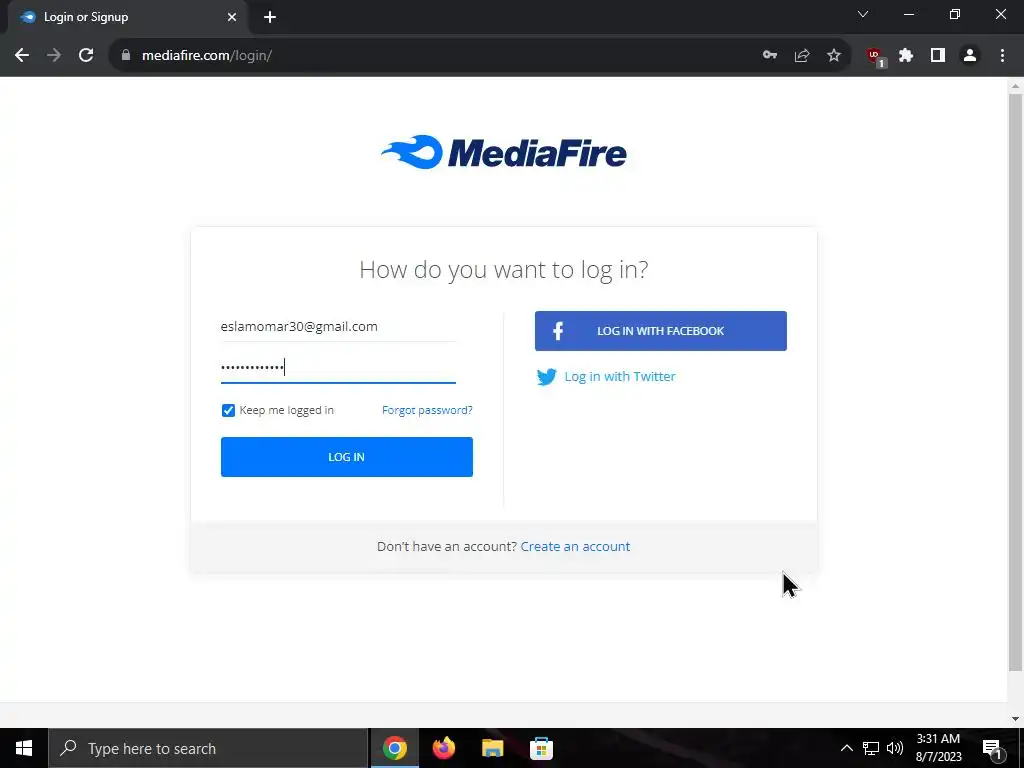Open the Chrome profile avatar icon
This screenshot has width=1024, height=768.
coord(970,56)
